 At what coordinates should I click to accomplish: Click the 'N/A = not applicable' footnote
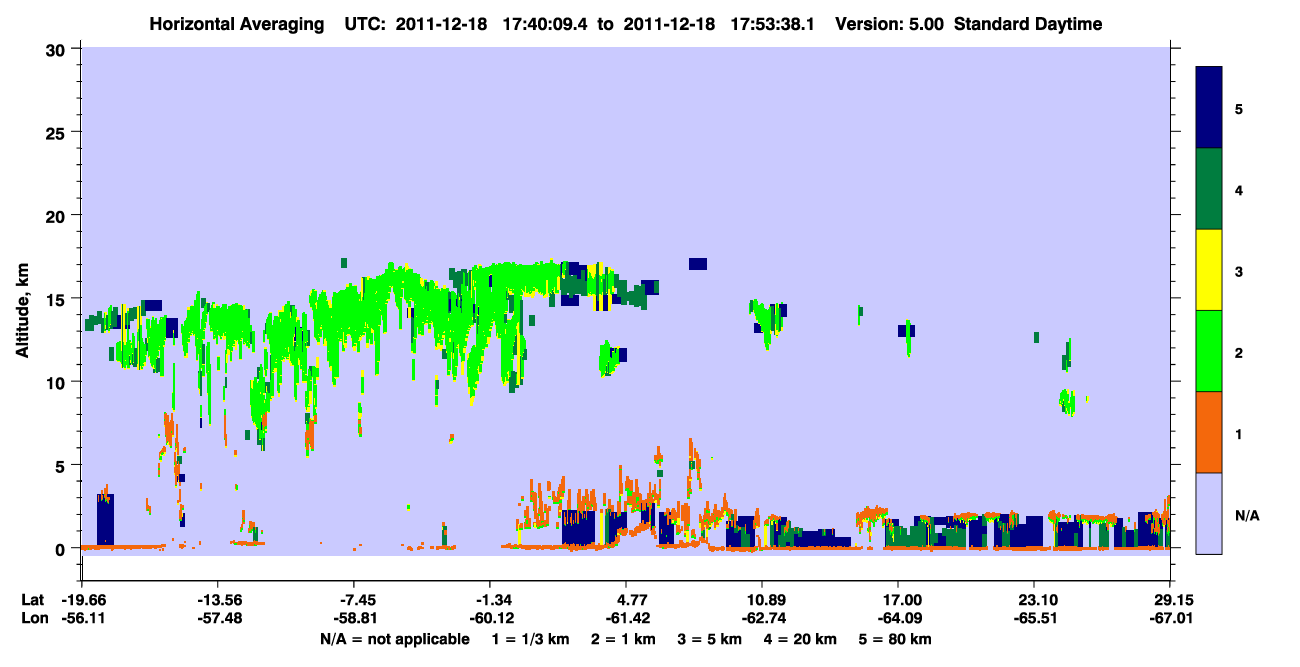395,639
